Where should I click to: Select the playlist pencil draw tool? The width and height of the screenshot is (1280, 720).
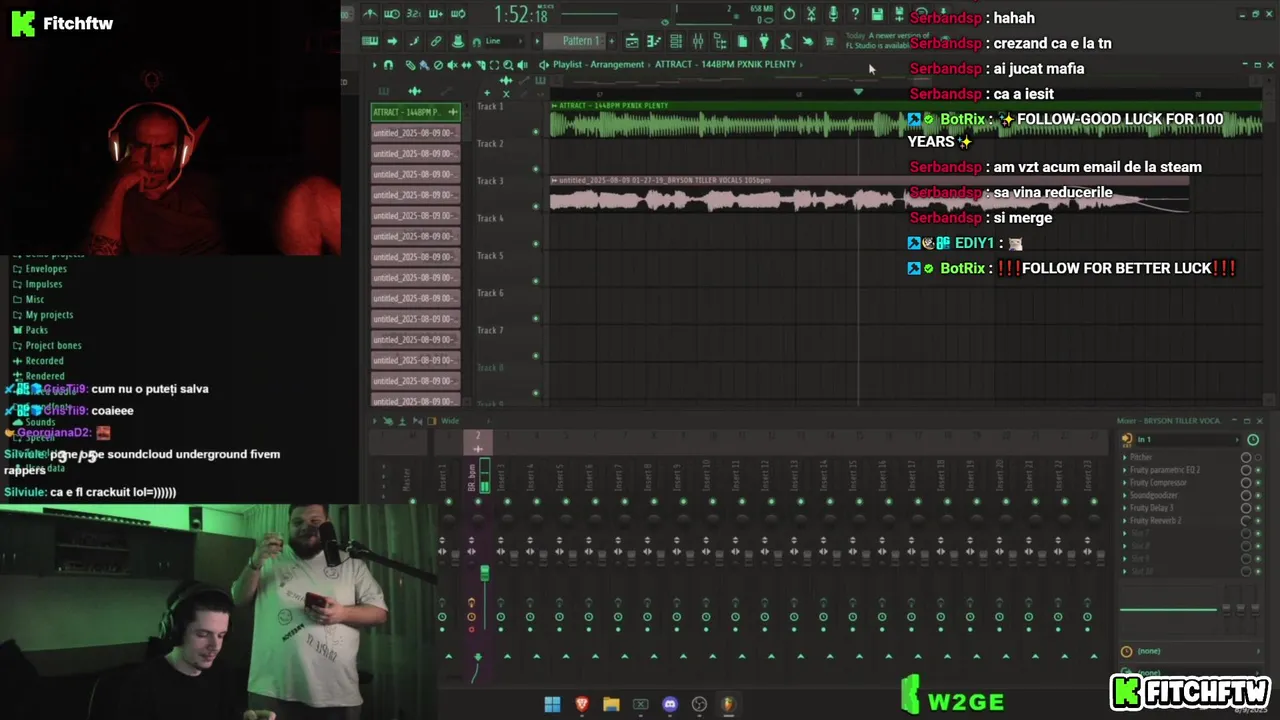[410, 65]
